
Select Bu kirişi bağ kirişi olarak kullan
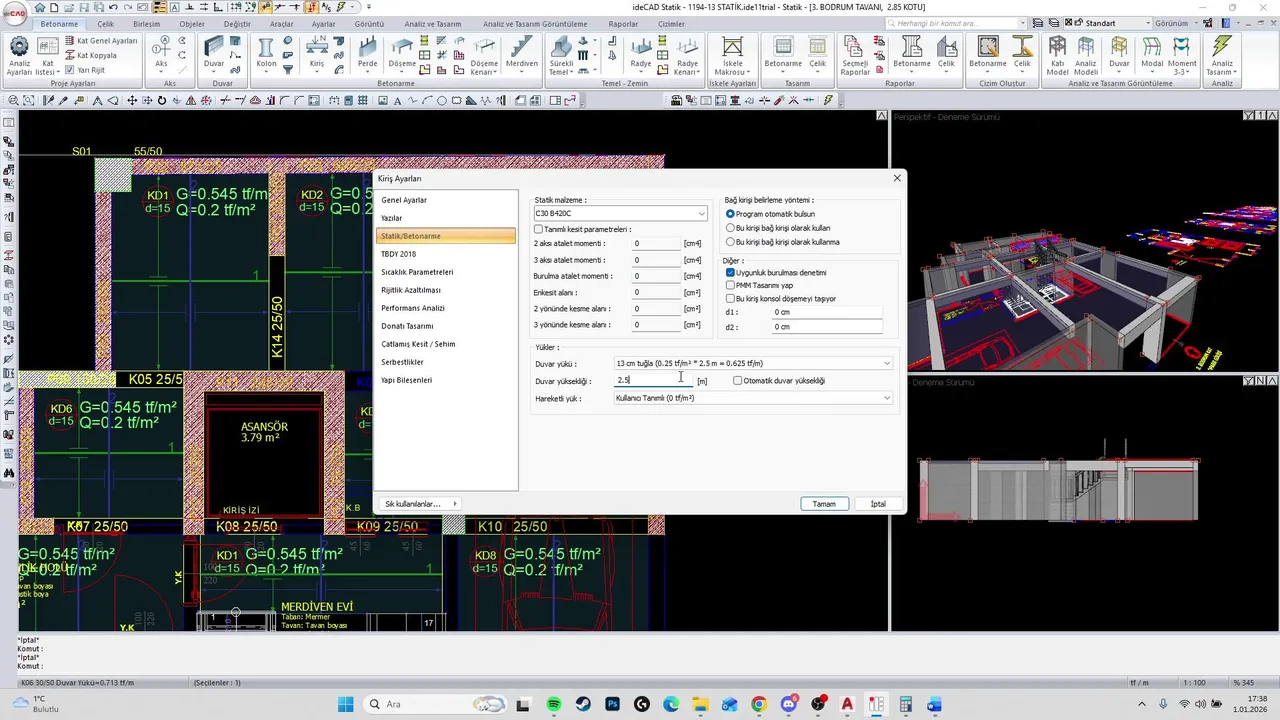click(x=730, y=228)
